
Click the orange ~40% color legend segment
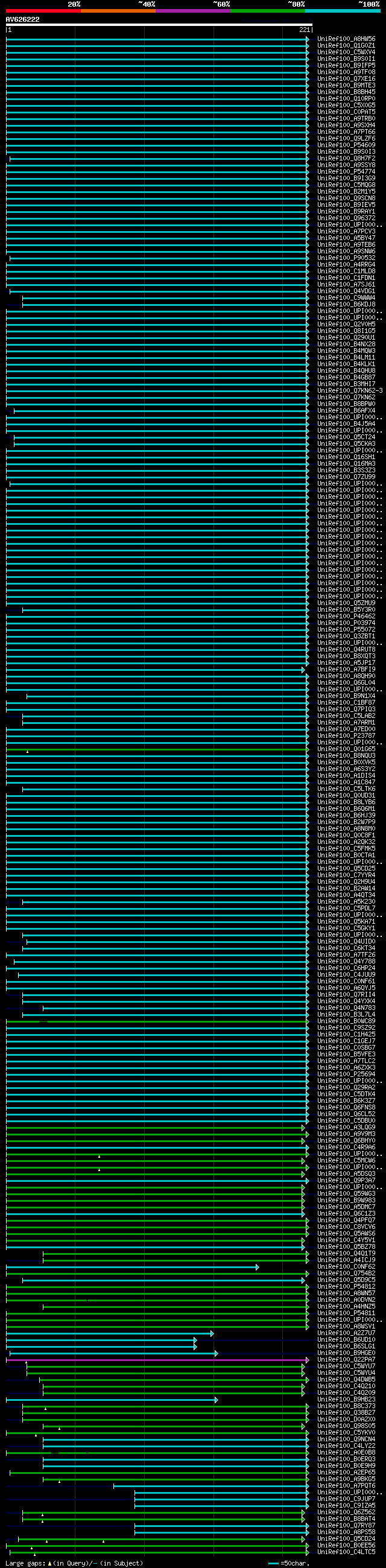click(x=118, y=11)
